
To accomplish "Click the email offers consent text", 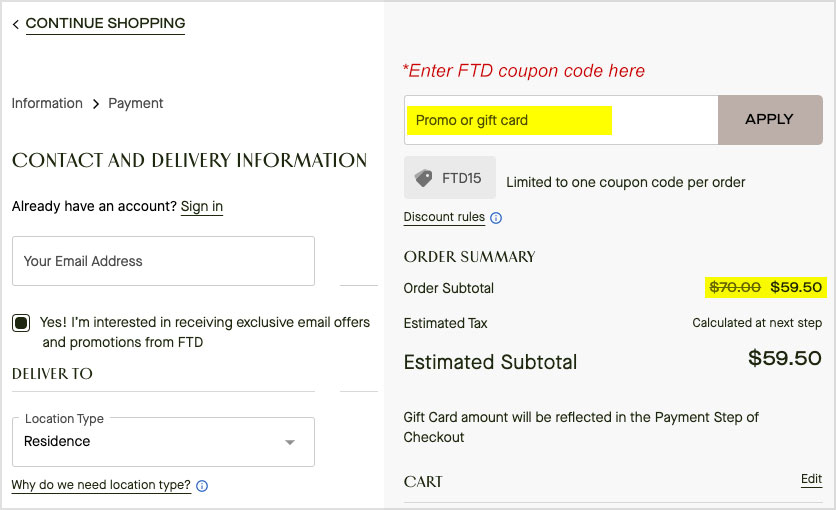I will click(205, 332).
